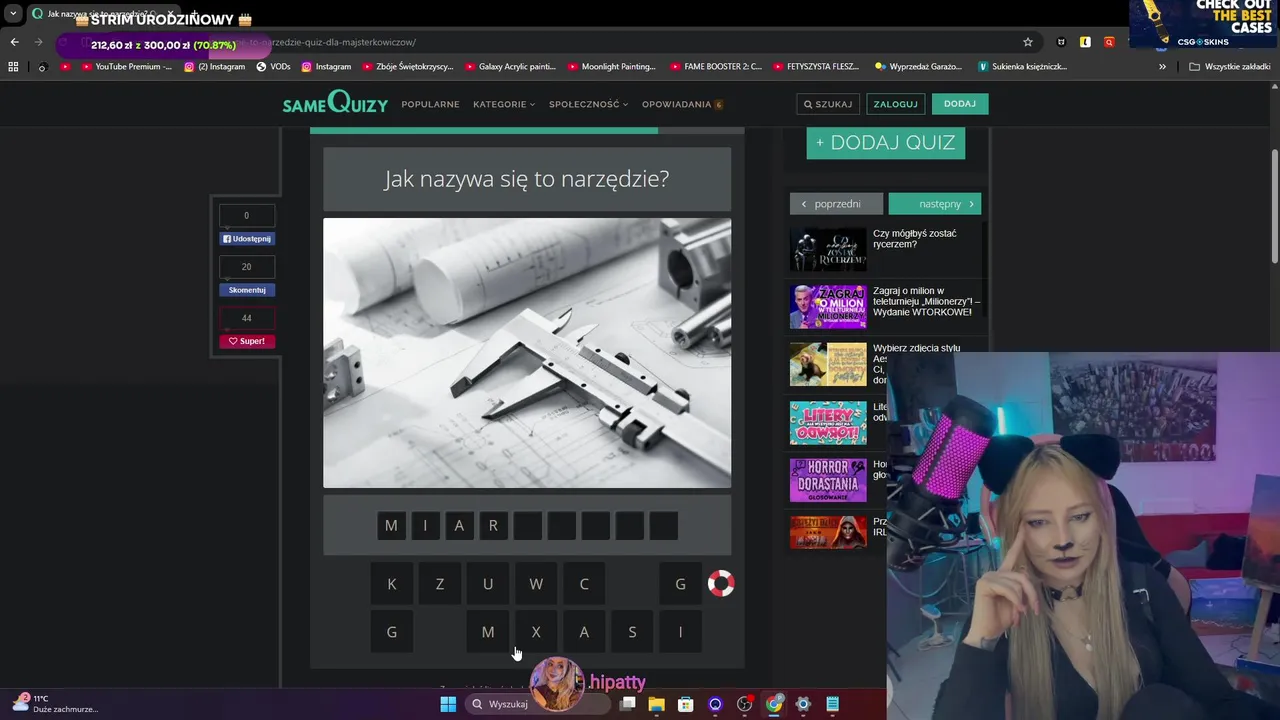The image size is (1280, 720).
Task: Open Settings gear in taskbar
Action: pos(803,704)
